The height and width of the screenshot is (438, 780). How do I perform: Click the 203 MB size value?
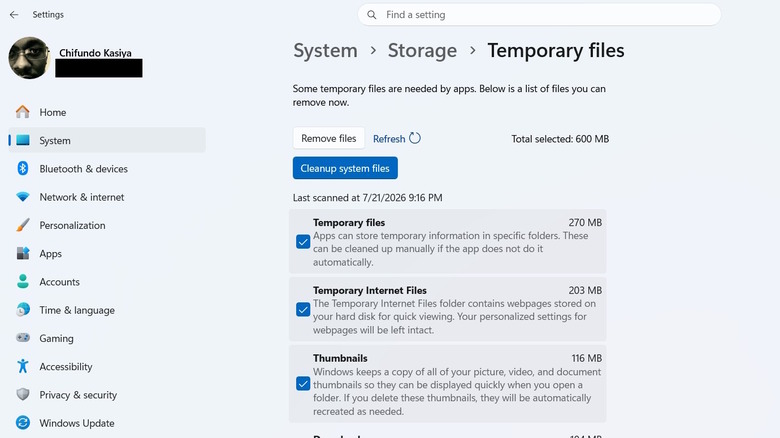tap(585, 290)
